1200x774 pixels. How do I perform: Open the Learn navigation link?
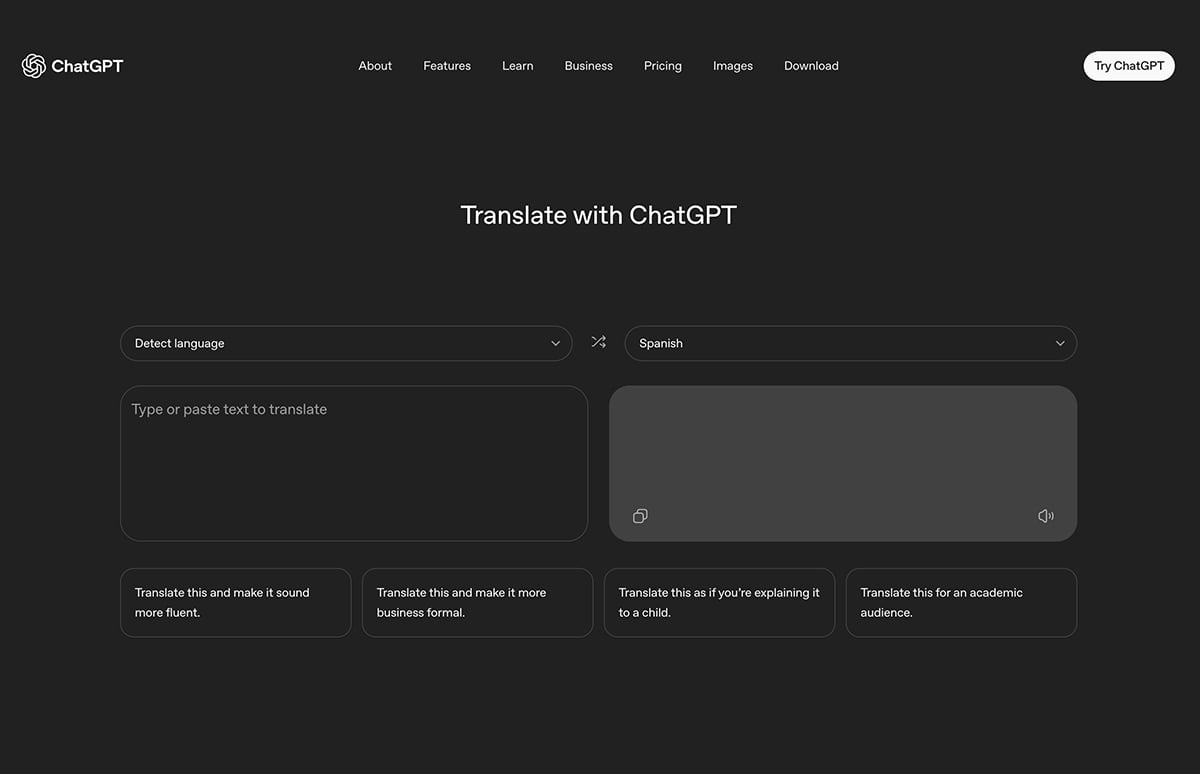[x=518, y=66]
